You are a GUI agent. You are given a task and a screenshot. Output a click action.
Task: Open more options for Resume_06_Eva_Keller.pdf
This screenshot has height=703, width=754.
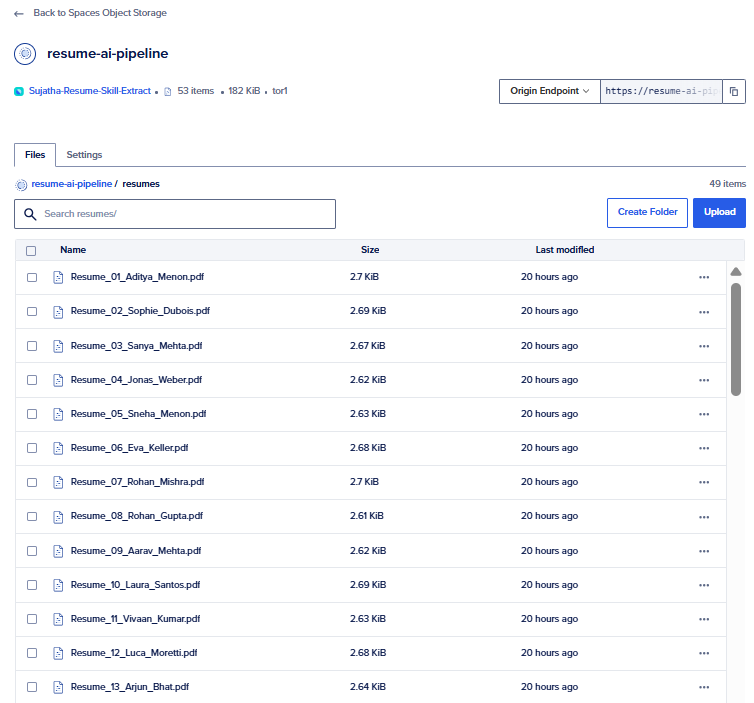(x=704, y=448)
